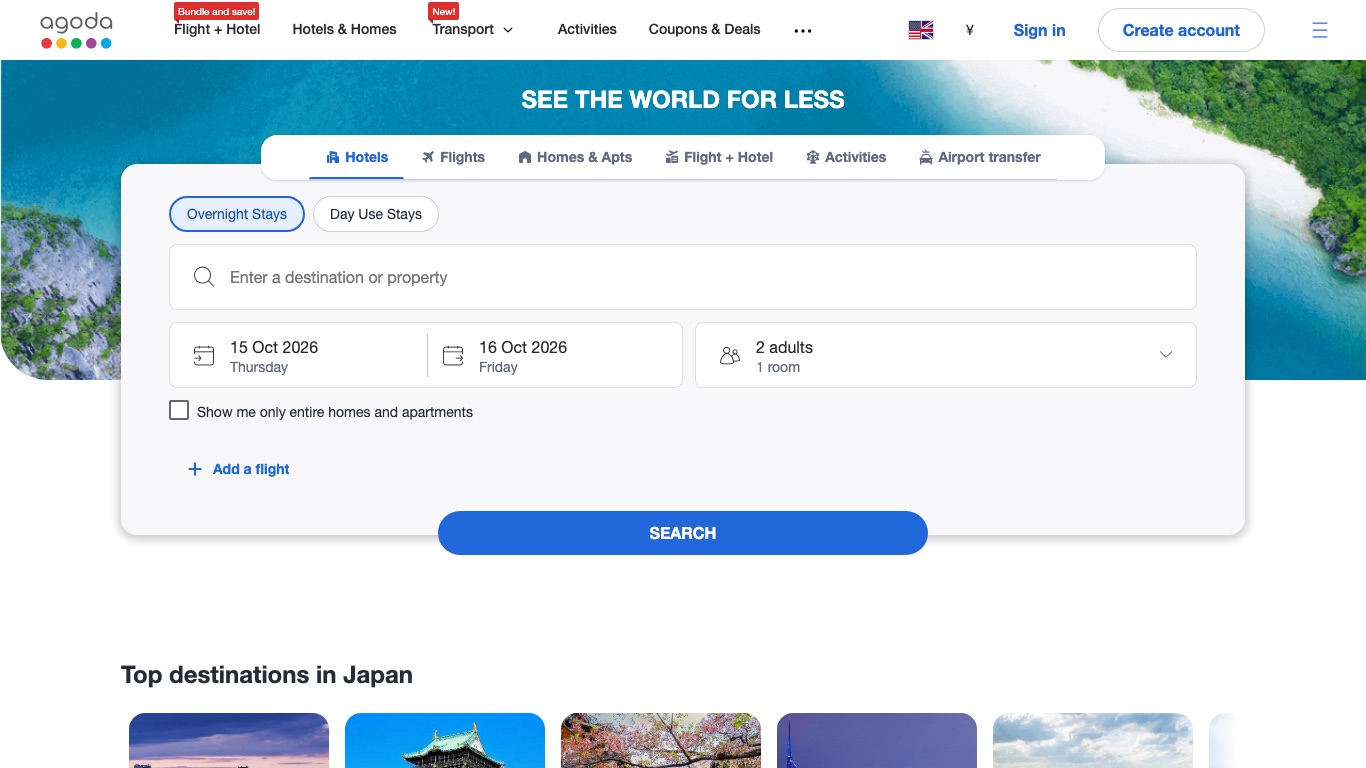Click the search magnifier icon

coord(204,277)
